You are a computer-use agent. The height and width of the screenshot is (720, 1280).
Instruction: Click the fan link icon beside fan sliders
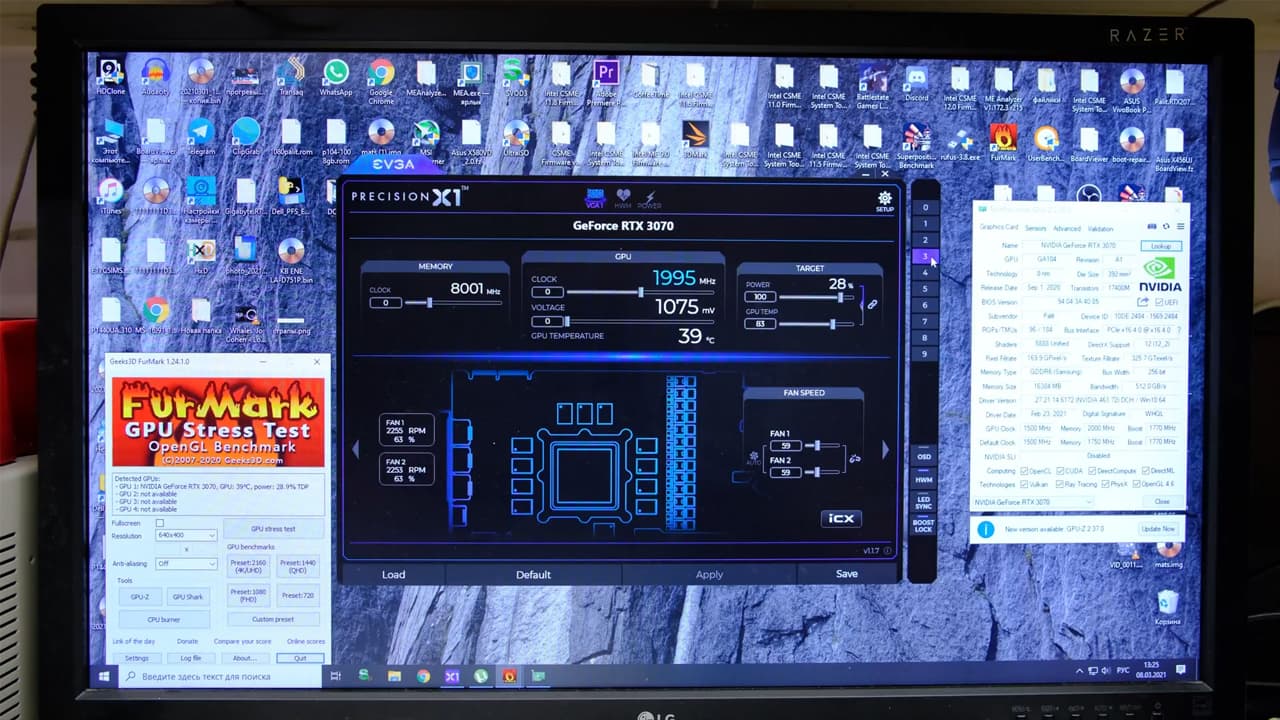click(855, 459)
